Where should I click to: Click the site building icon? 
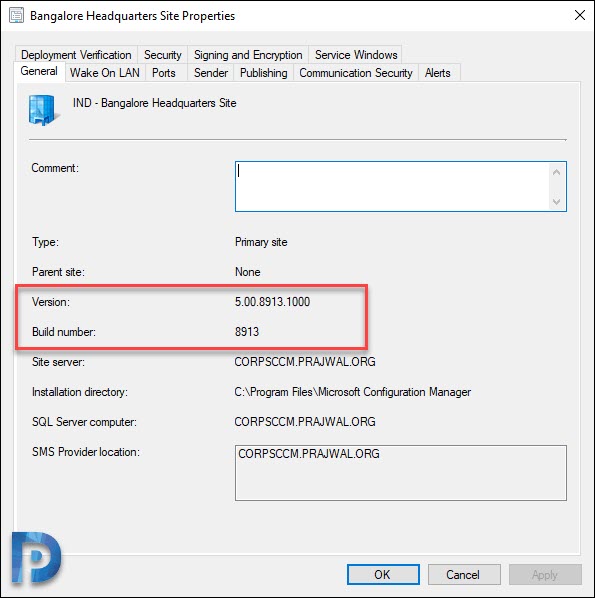click(x=43, y=110)
